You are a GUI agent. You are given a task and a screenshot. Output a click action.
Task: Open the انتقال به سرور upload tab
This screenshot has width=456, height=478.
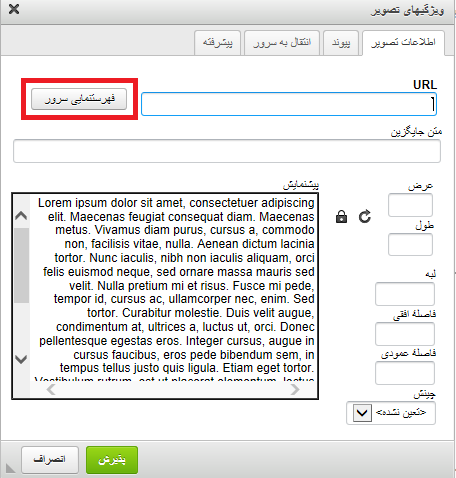point(282,43)
